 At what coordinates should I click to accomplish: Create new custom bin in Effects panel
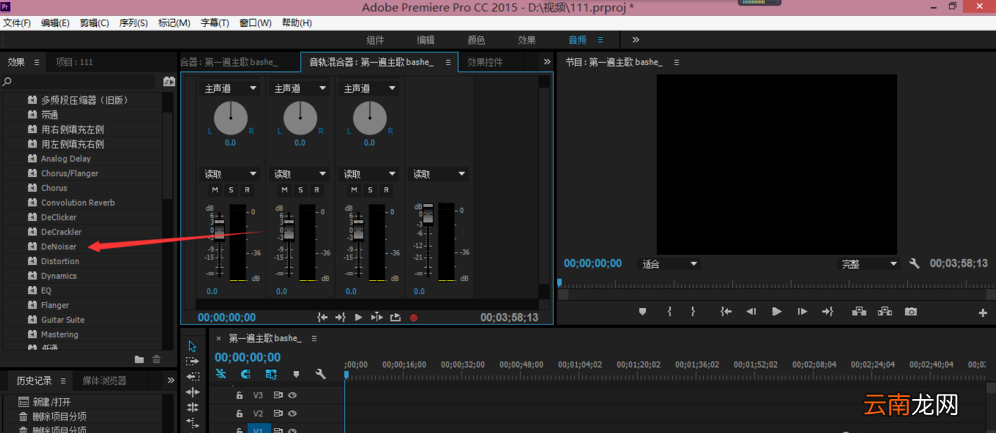point(139,359)
